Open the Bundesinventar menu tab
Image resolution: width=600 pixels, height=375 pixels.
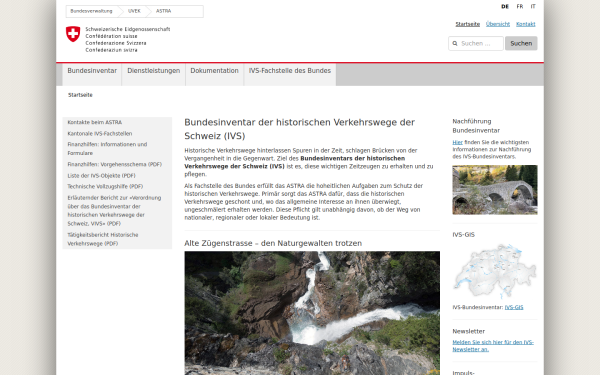point(92,74)
